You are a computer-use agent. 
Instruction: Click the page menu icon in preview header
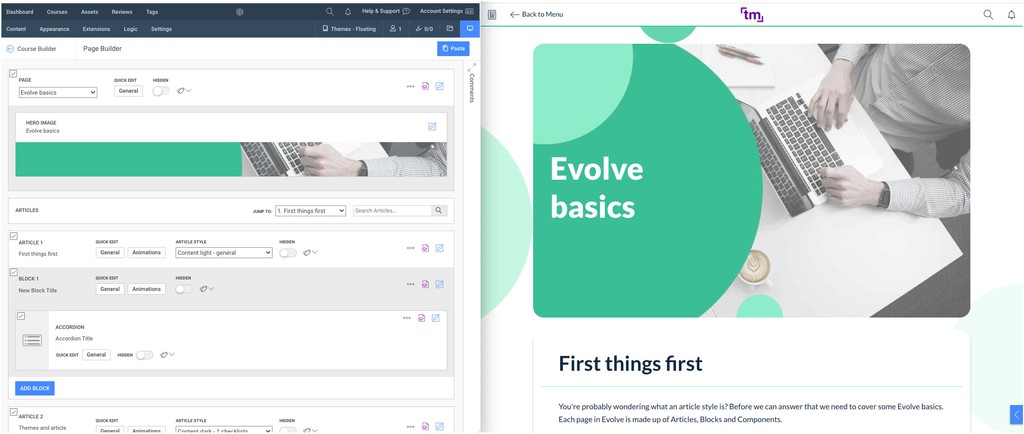click(492, 14)
